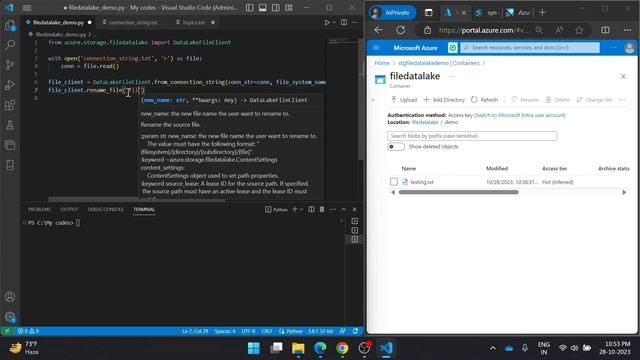The width and height of the screenshot is (640, 360).
Task: Open the Edge tab actions menu
Action: [x=429, y=13]
